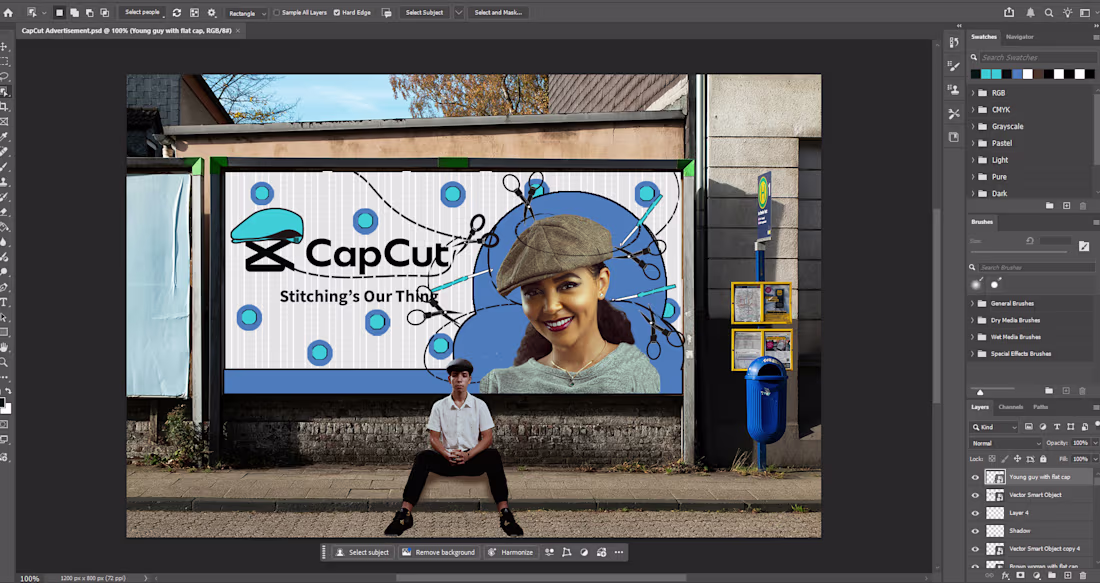This screenshot has width=1100, height=583.
Task: Select the Brush tool
Action: (4, 167)
